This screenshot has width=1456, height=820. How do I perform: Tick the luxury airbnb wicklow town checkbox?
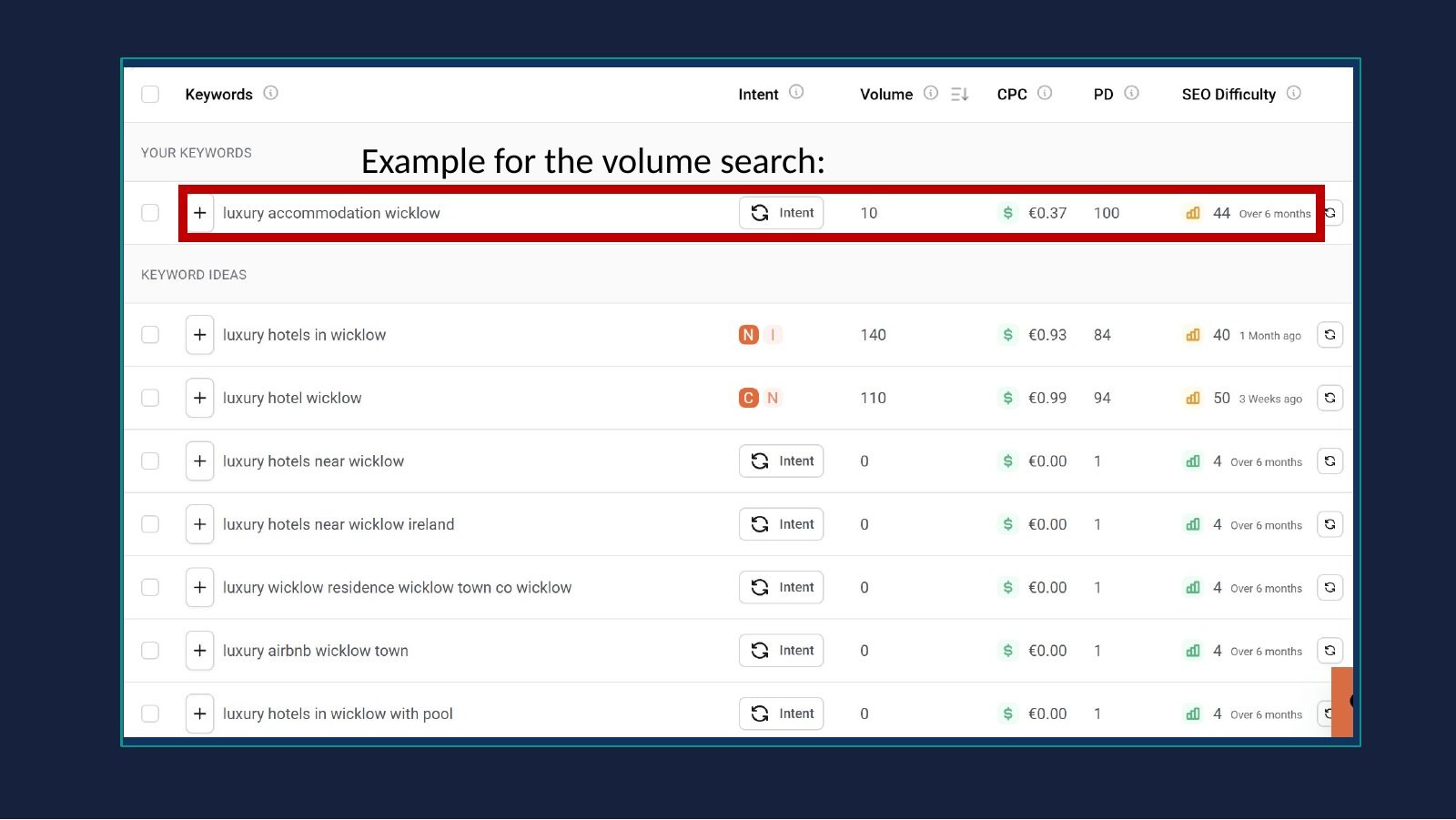click(x=150, y=651)
